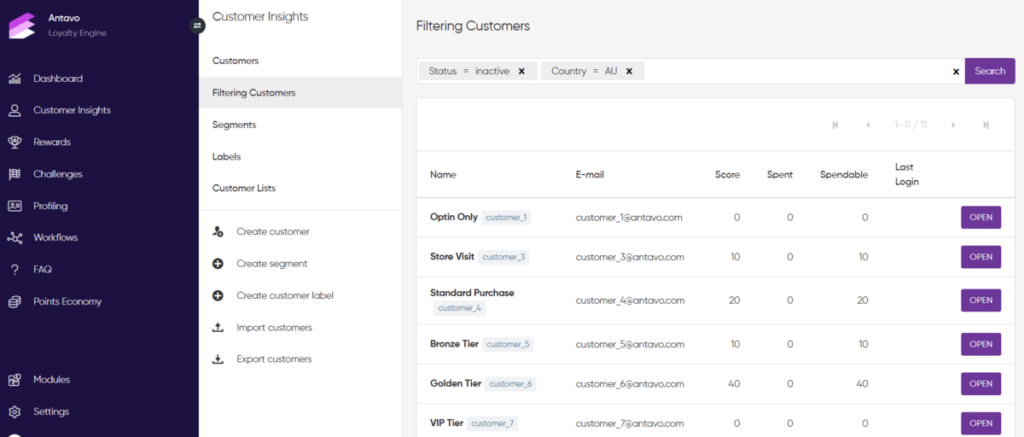
Task: Select the Labels submenu item
Action: tap(300, 157)
